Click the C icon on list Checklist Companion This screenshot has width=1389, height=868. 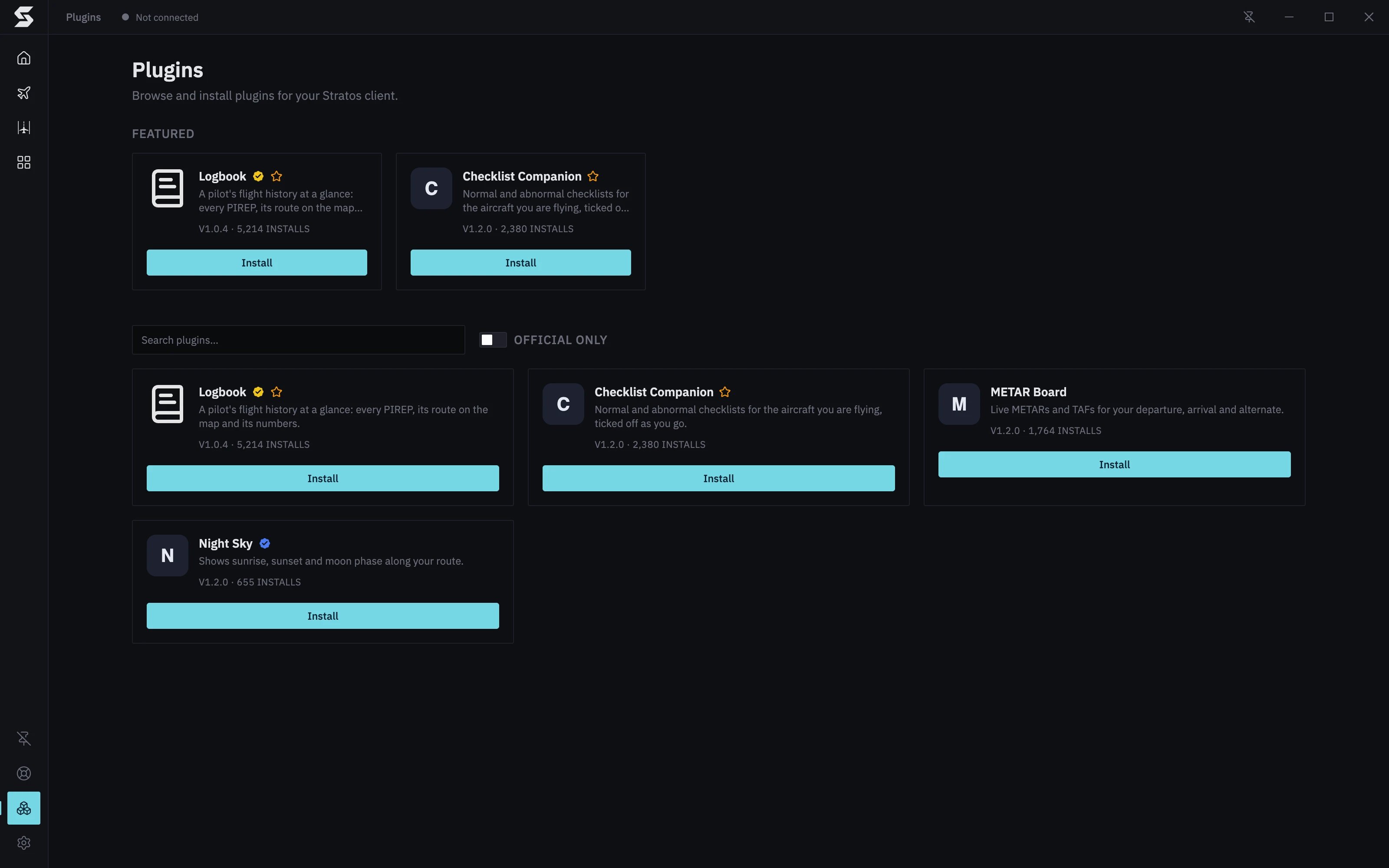[563, 404]
